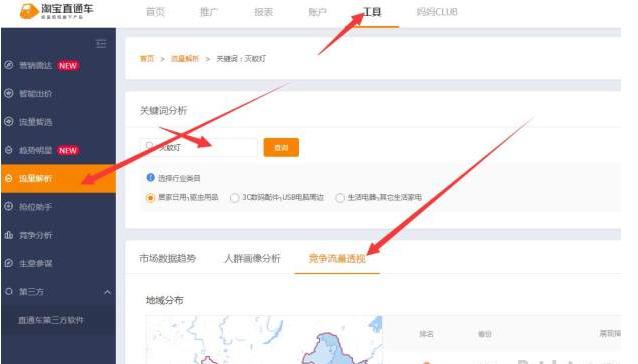Click the orange 查询 button
The height and width of the screenshot is (364, 638).
[x=281, y=147]
